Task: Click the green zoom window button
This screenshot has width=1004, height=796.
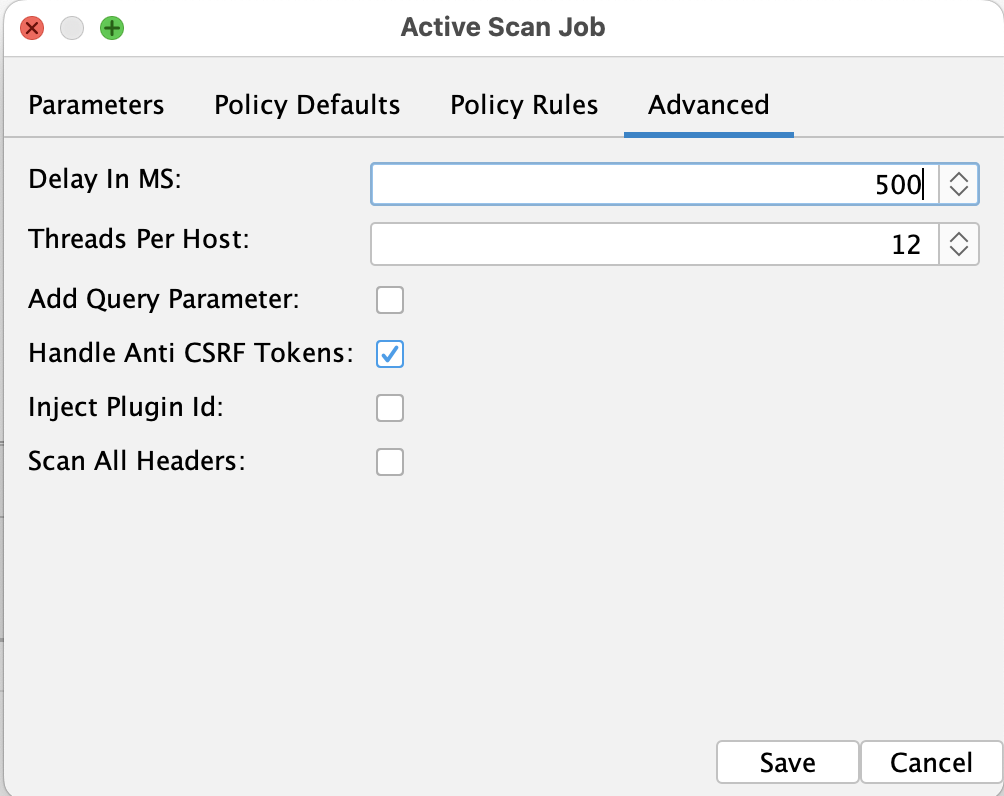Action: pos(111,28)
